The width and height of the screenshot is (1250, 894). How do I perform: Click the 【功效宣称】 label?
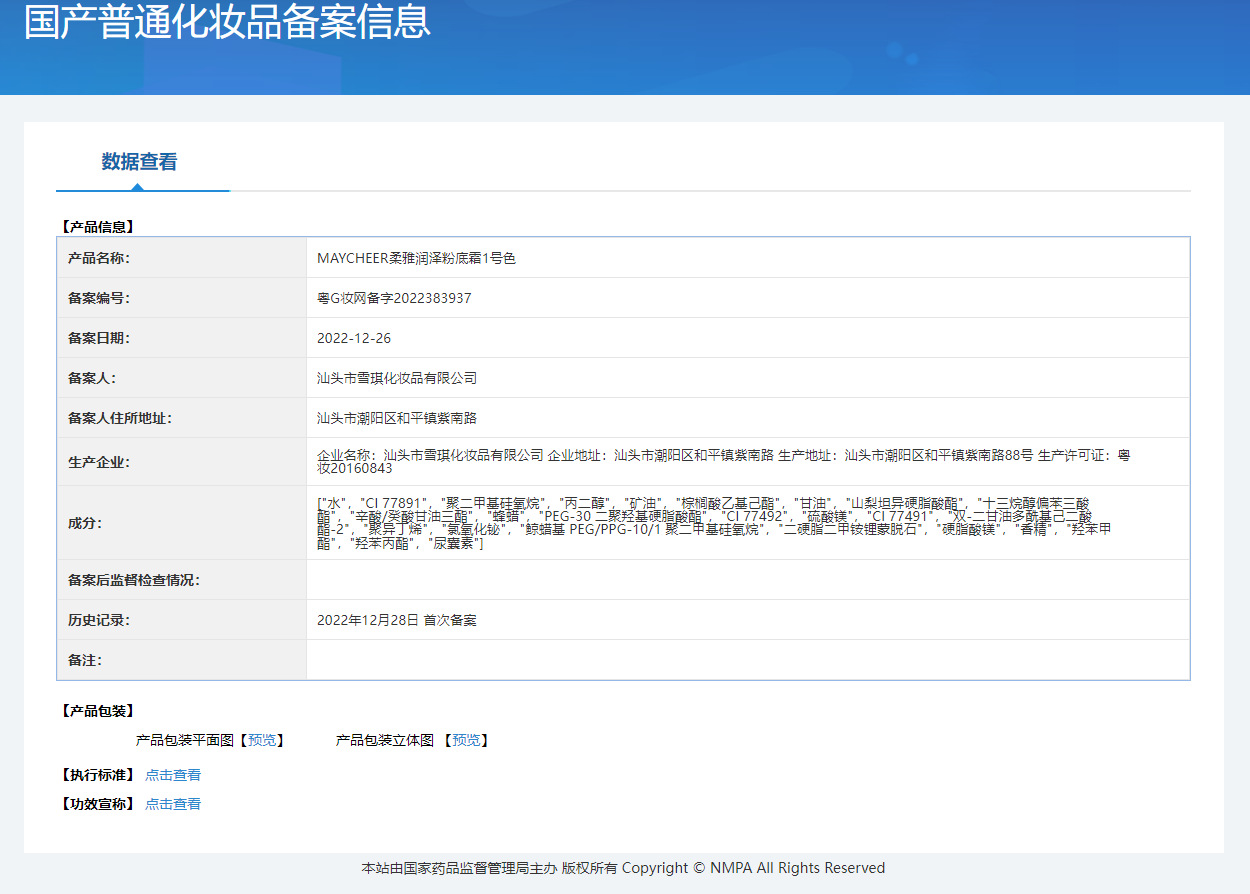tap(97, 804)
